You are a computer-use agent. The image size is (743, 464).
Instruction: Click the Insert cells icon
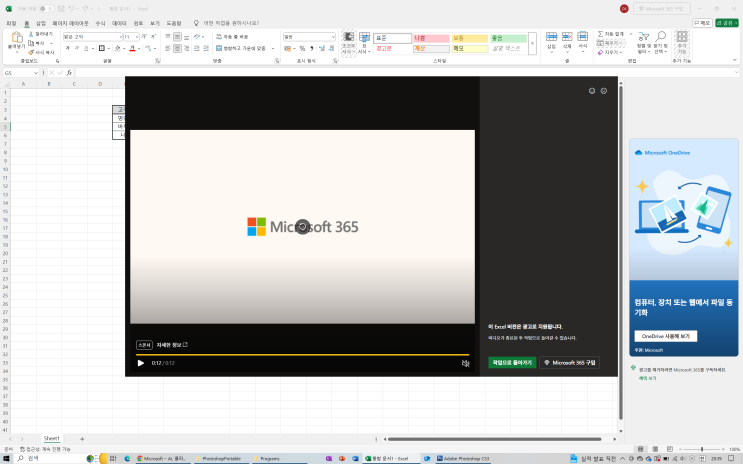(551, 38)
